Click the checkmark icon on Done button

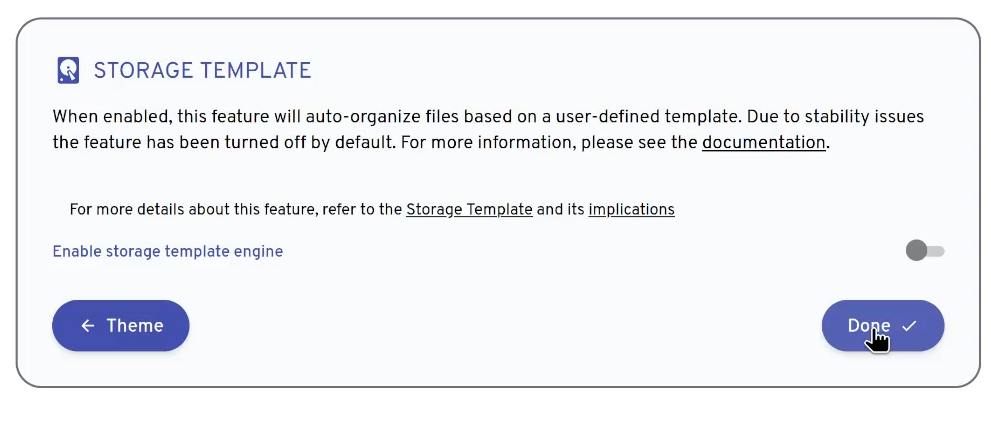(x=909, y=325)
